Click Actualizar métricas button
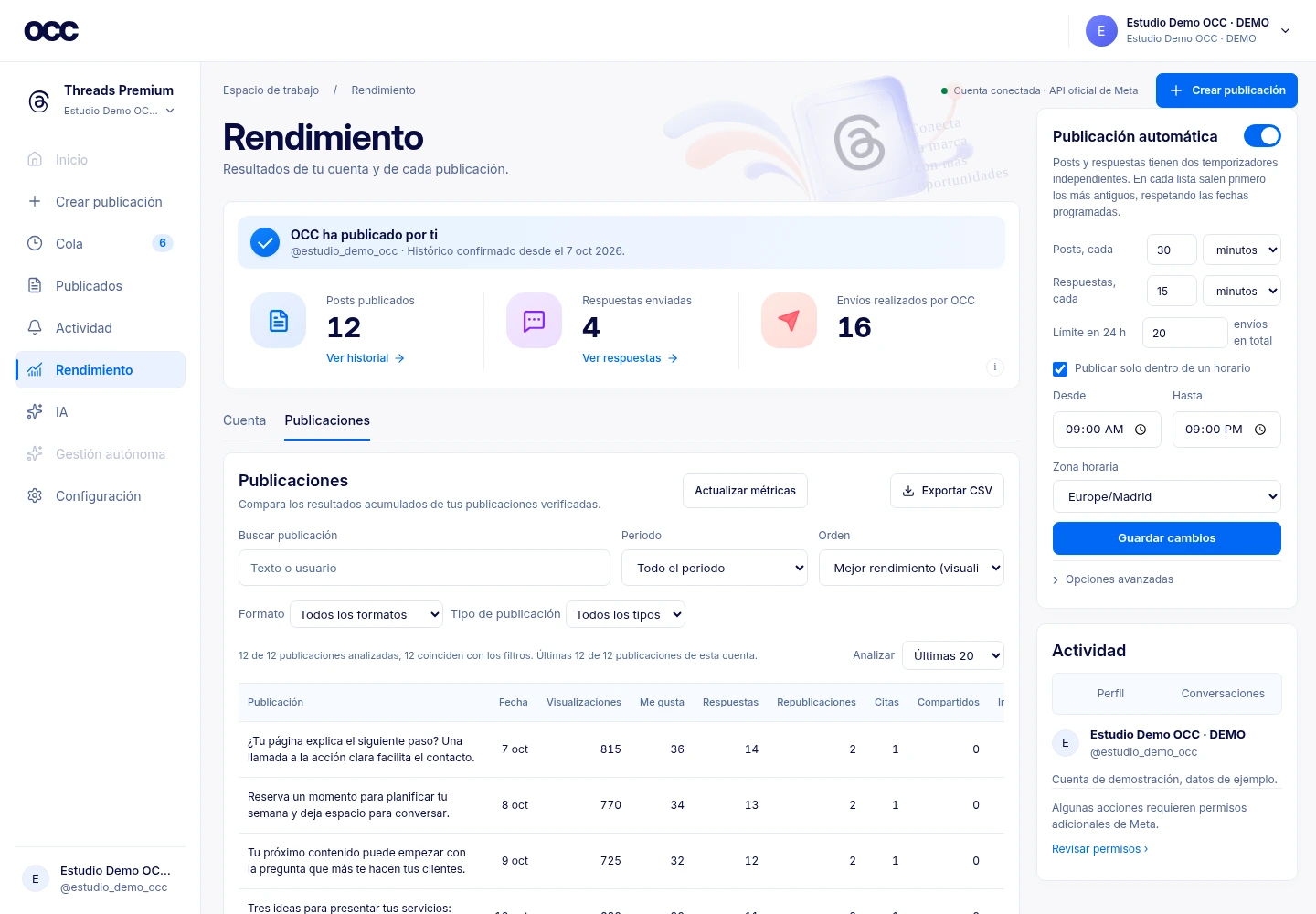This screenshot has width=1316, height=914. pos(745,491)
